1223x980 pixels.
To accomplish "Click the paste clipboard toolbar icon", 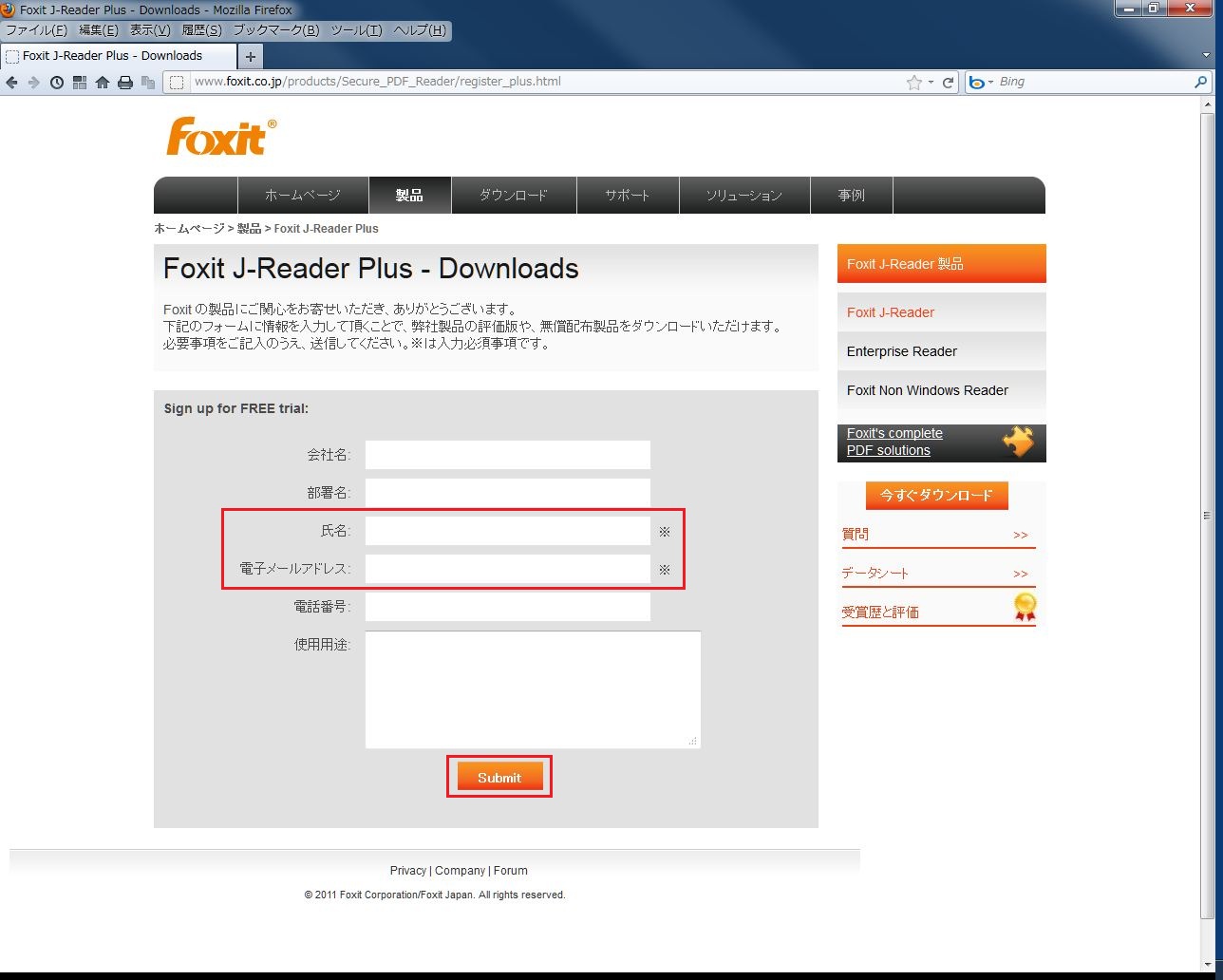I will click(148, 83).
